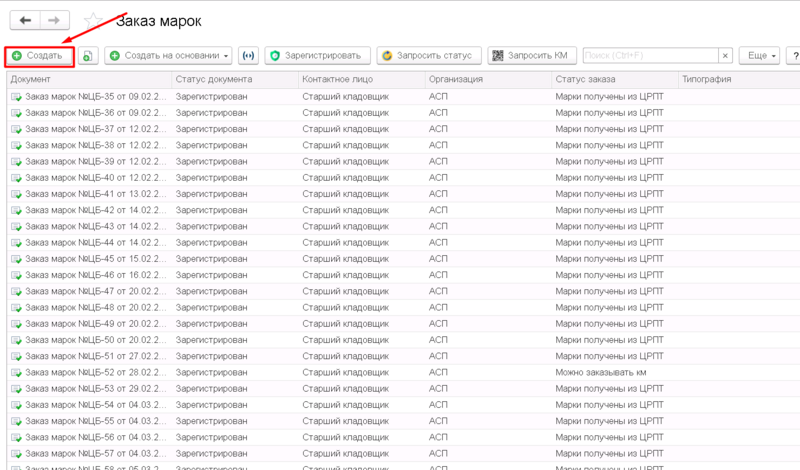Select row Заказ марок №ЦБ-46

pos(403,275)
